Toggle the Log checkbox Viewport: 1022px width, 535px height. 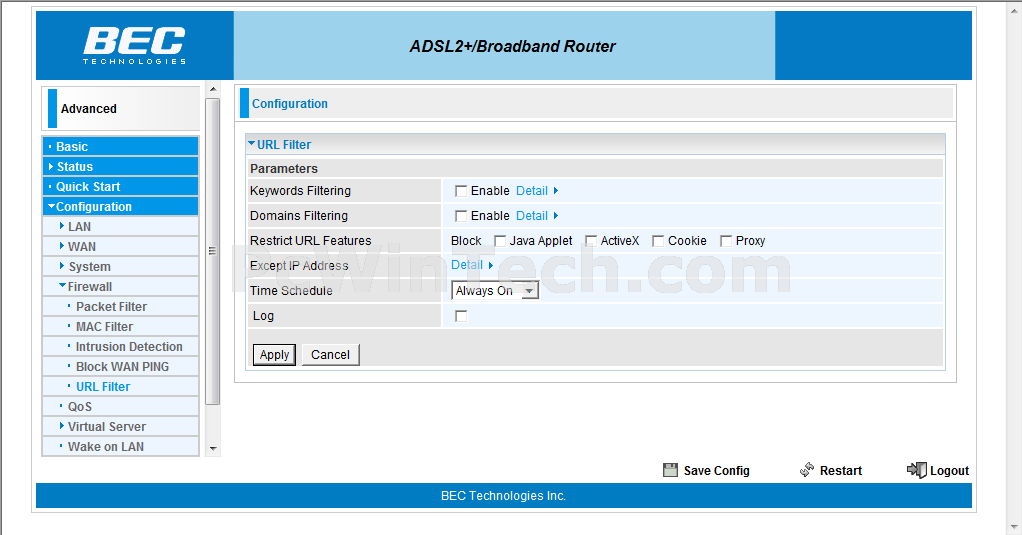[461, 316]
